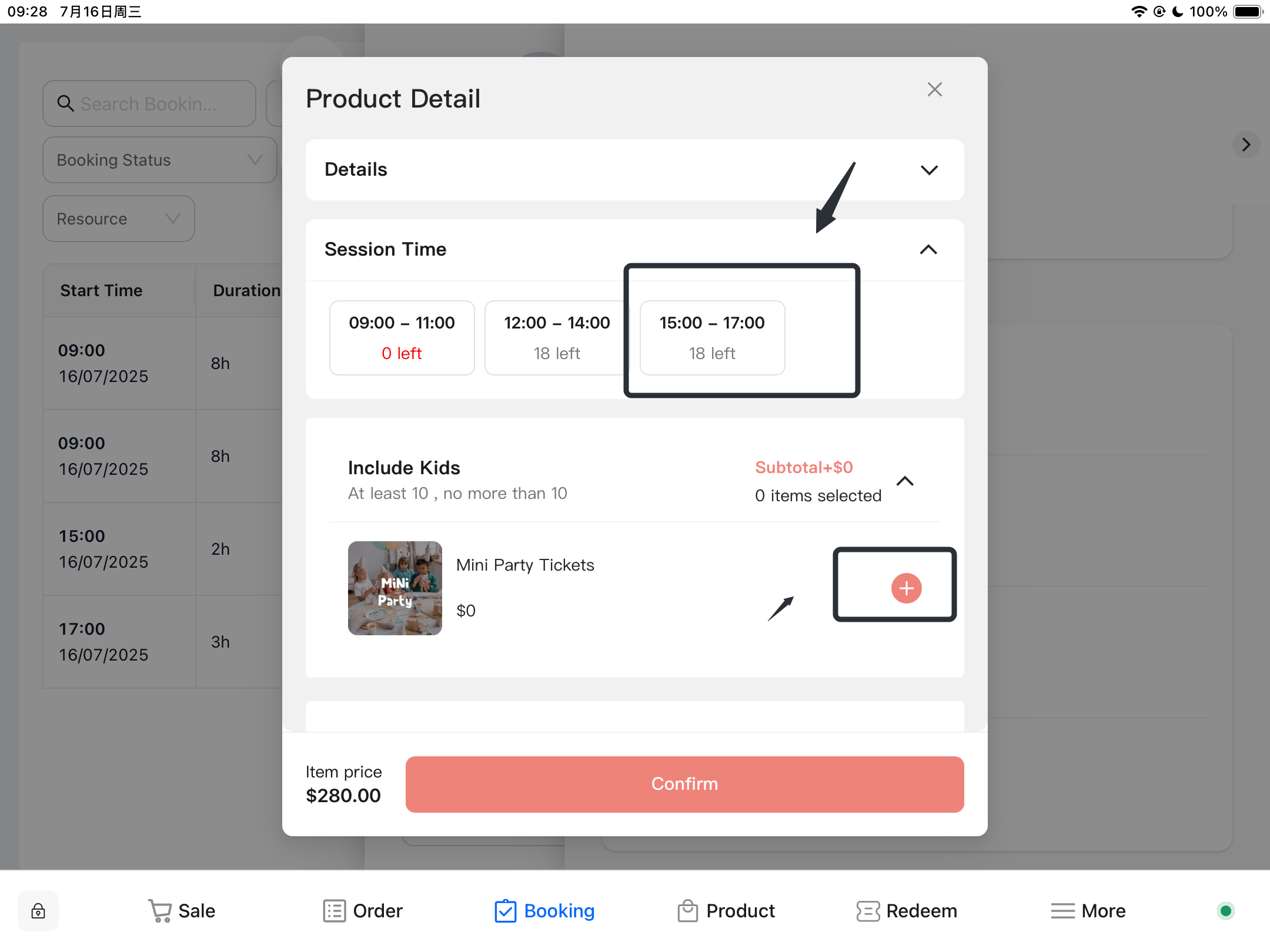
Task: Switch to the Order tab
Action: tap(363, 911)
